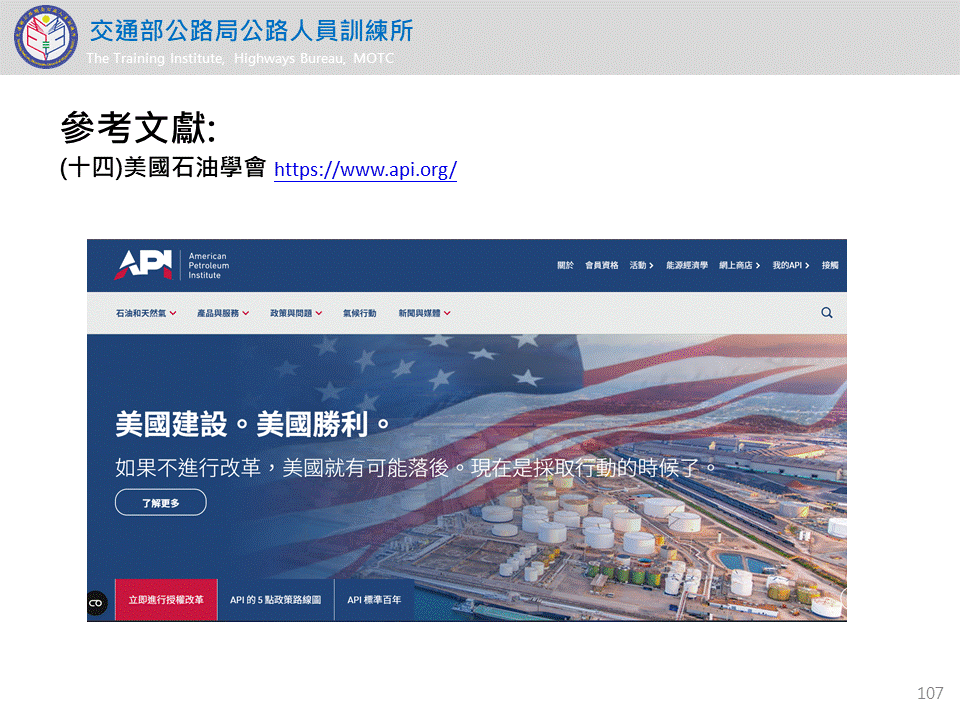The width and height of the screenshot is (960, 720).
Task: Click the black CO circle icon
Action: coord(96,602)
